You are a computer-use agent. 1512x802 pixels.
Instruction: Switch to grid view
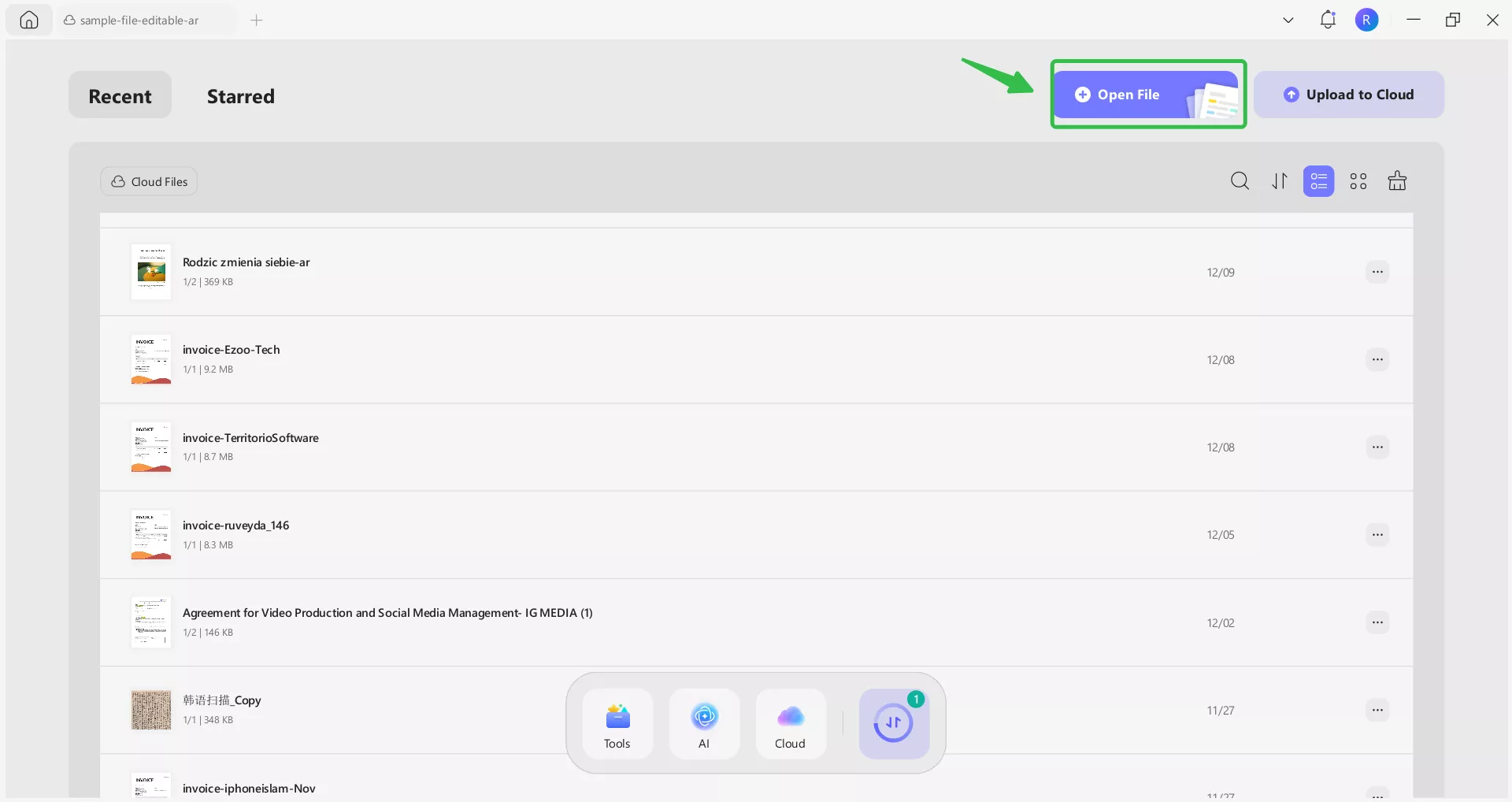coord(1358,181)
